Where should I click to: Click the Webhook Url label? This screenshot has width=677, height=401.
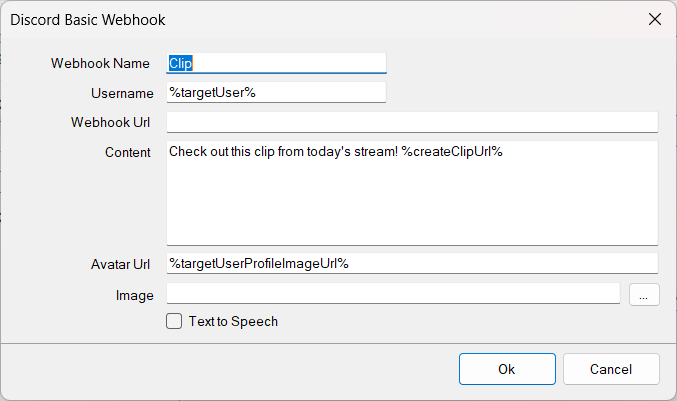click(x=110, y=123)
